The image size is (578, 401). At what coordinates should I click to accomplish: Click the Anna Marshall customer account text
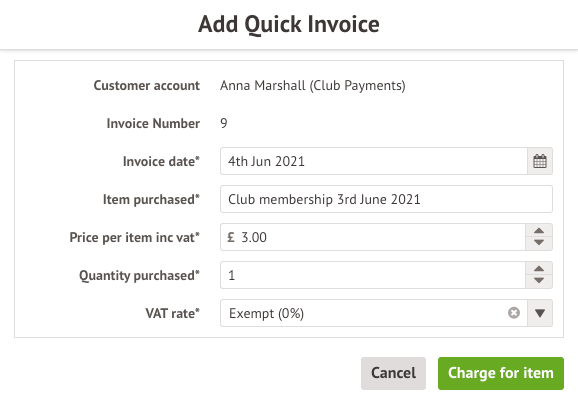(x=313, y=86)
